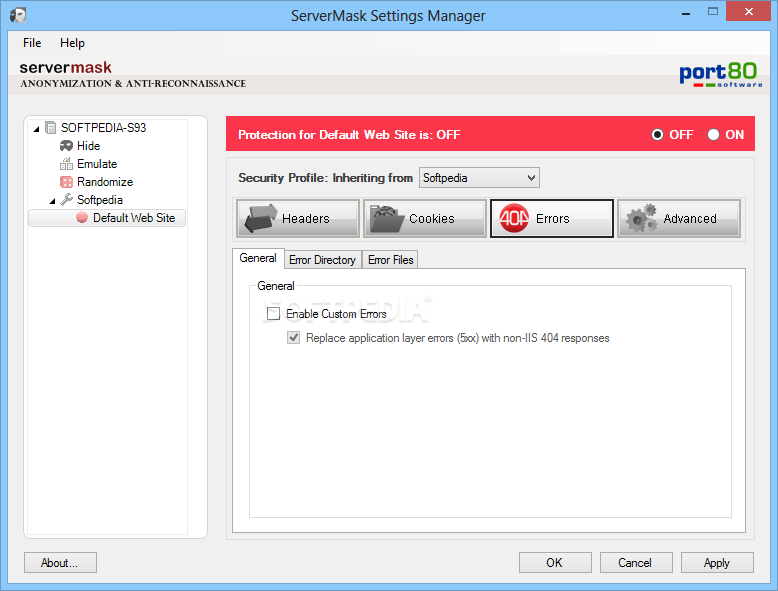Open the Advanced settings section
Screen dimensions: 778x591
point(679,218)
